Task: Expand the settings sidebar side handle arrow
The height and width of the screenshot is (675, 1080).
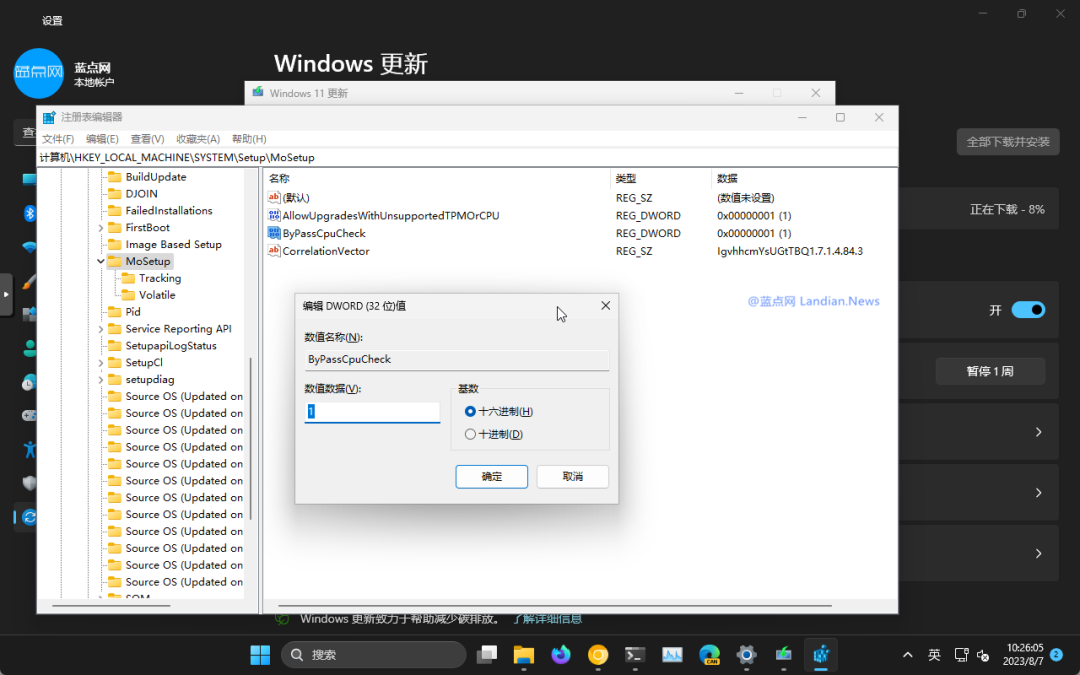Action: (6, 295)
